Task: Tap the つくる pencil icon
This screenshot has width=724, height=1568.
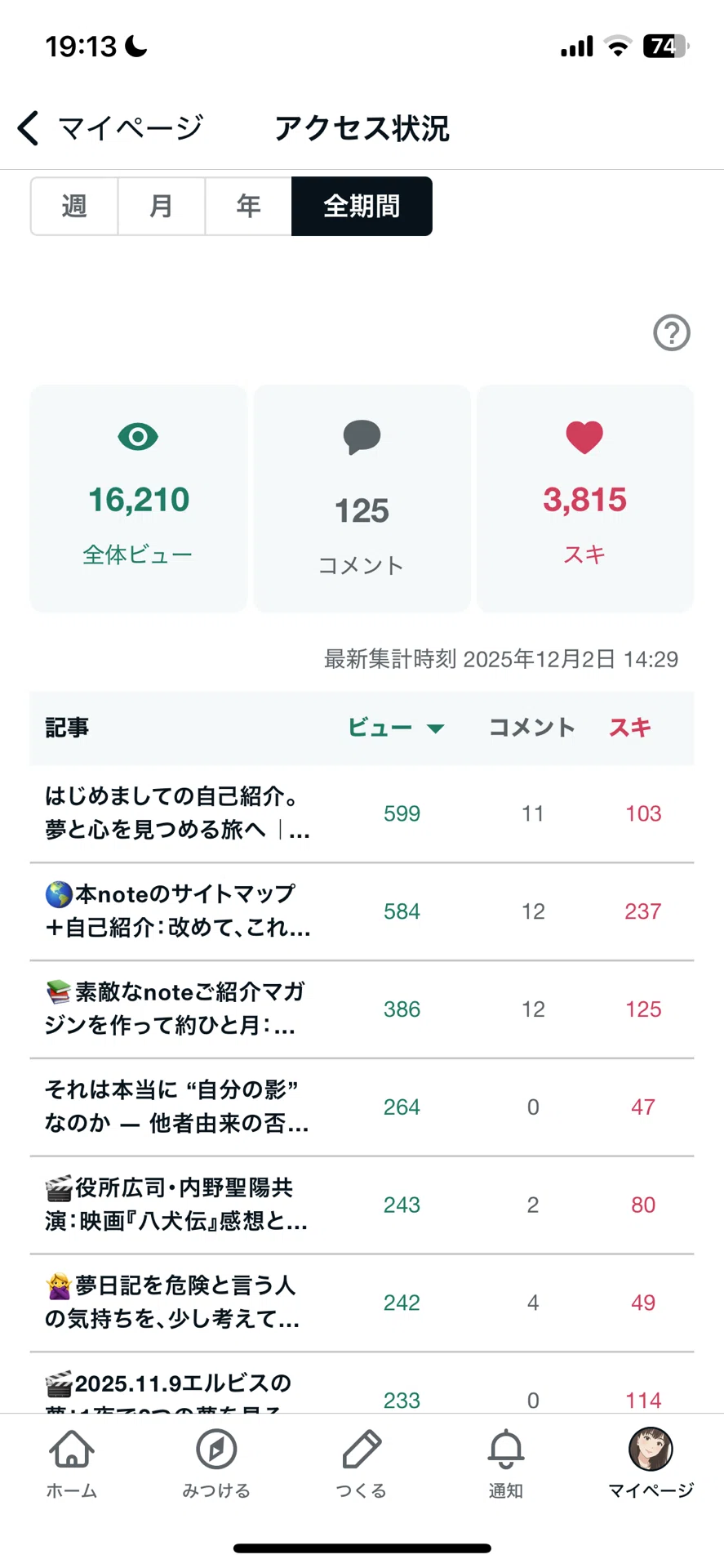Action: (x=362, y=1450)
